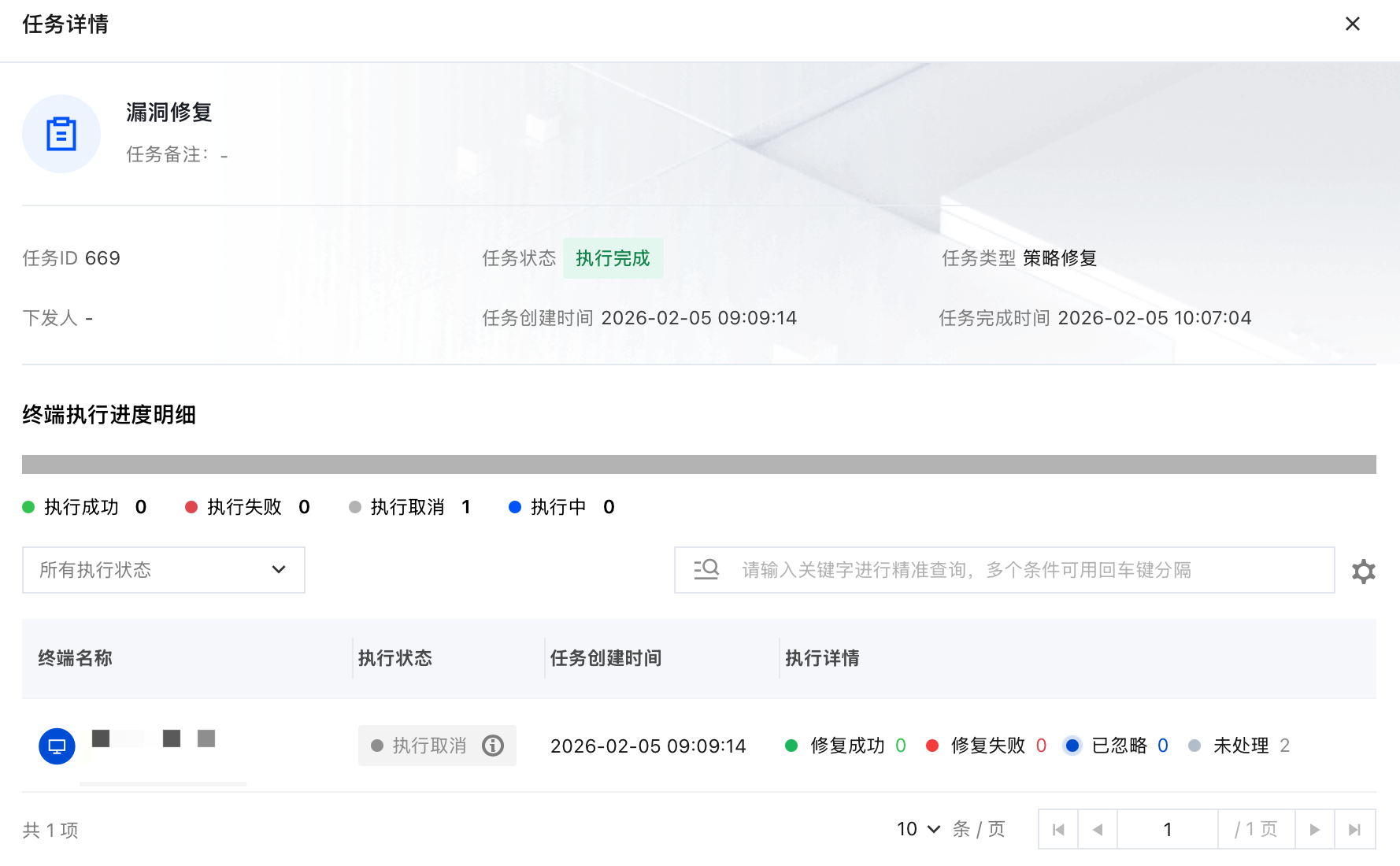Click the 任务备注 remark line
The height and width of the screenshot is (866, 1400).
click(177, 154)
